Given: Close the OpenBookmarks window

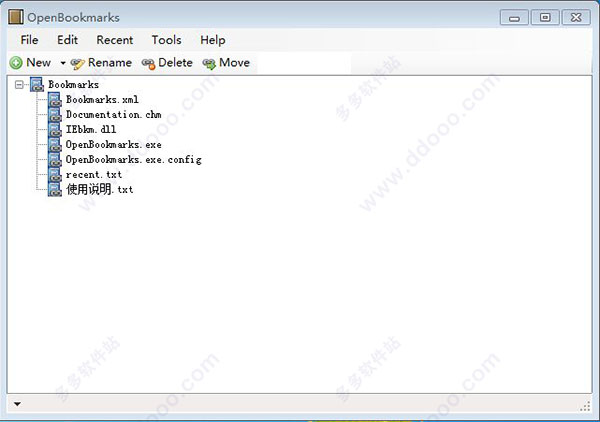Looking at the screenshot, I should point(576,18).
